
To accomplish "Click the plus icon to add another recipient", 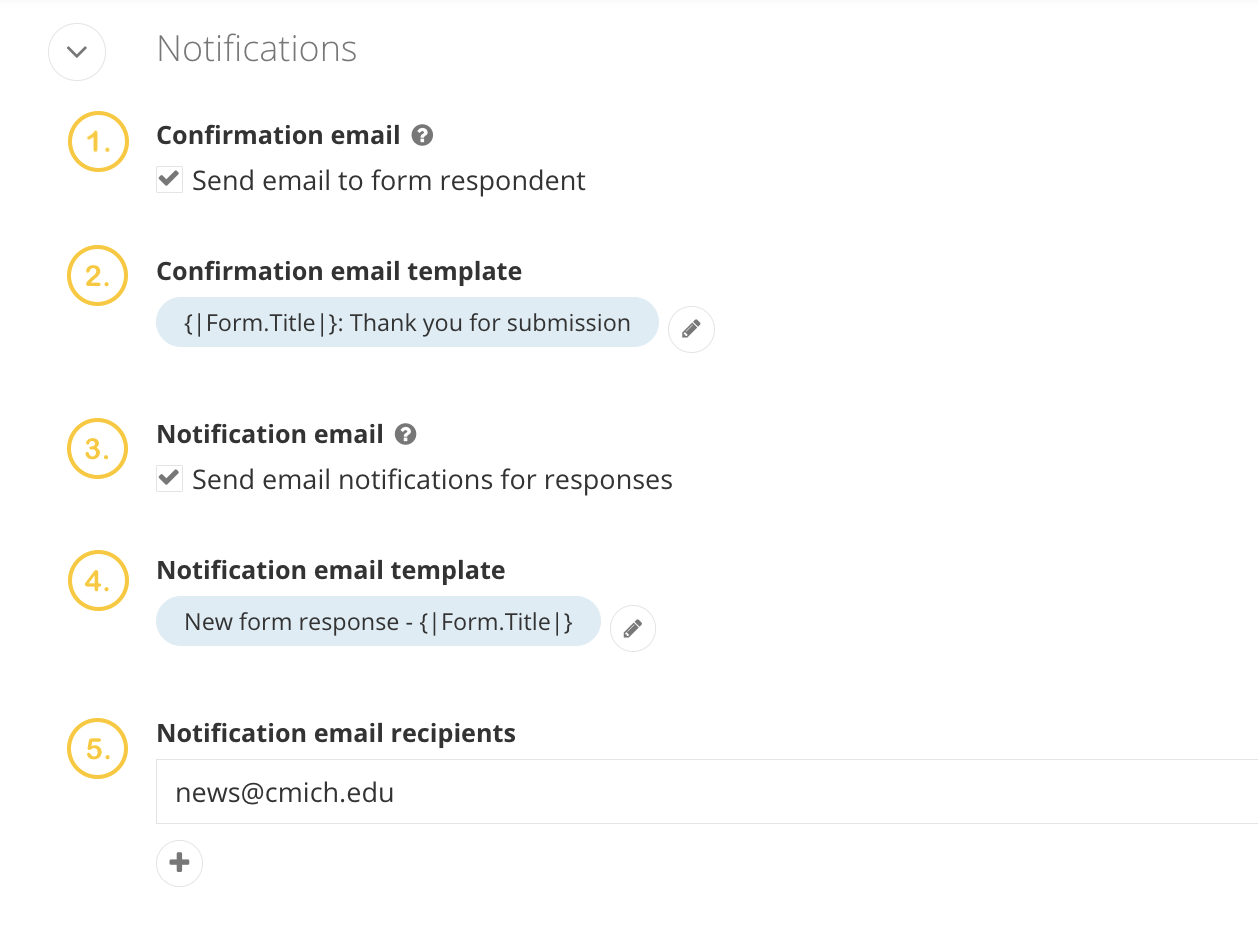I will click(x=179, y=863).
